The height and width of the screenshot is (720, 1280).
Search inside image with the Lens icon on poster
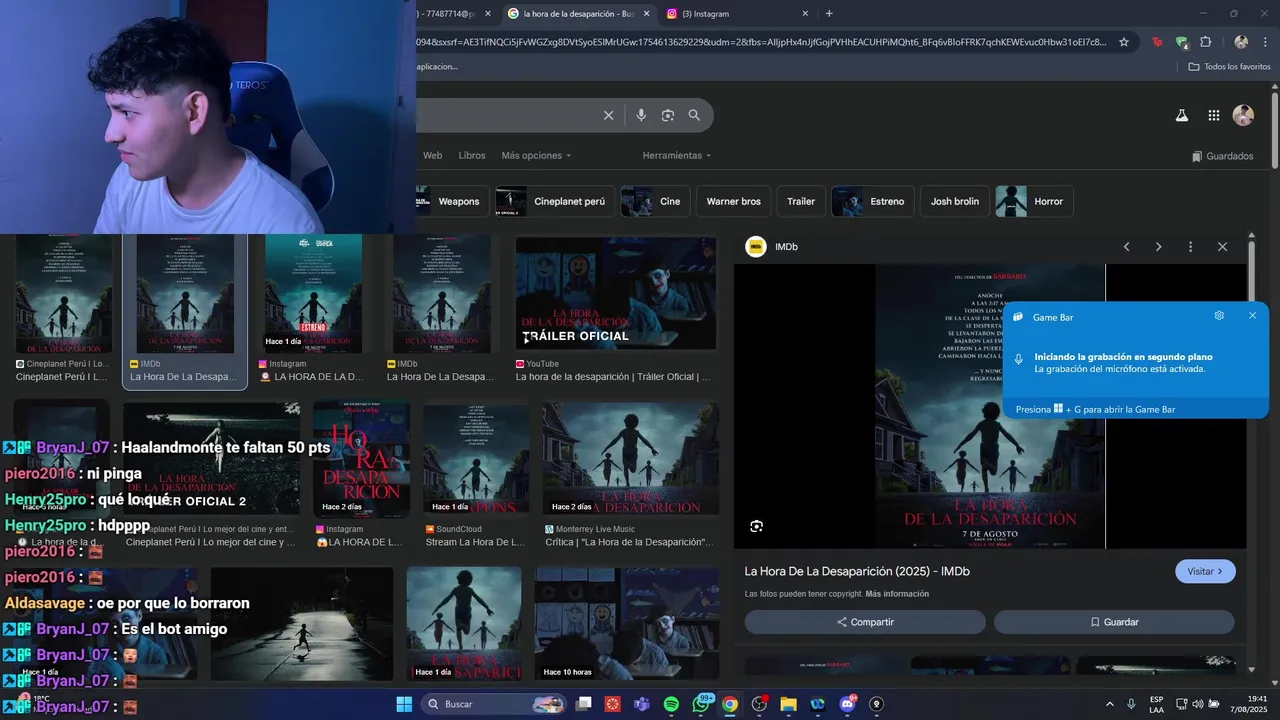point(757,526)
